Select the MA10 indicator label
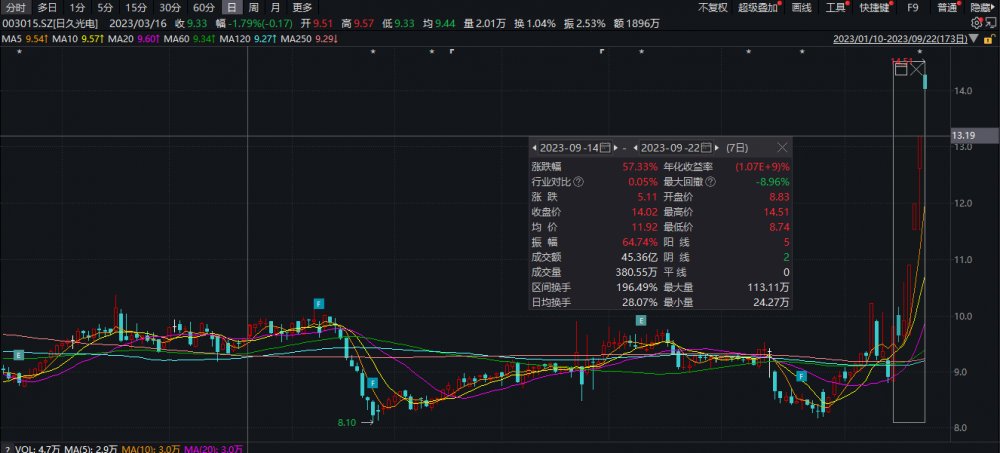 tap(64, 40)
